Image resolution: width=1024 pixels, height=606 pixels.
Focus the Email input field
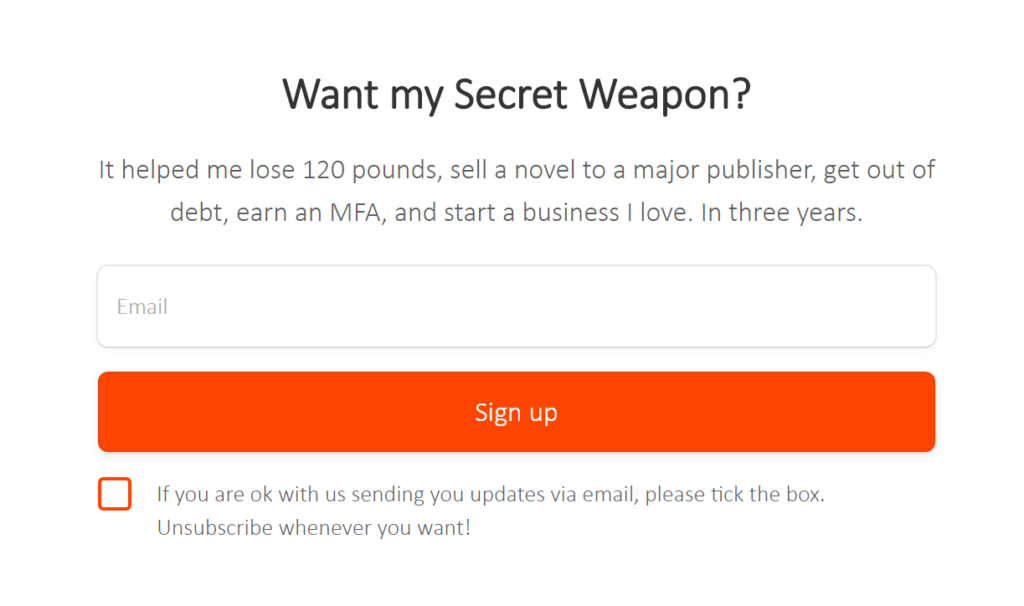click(x=517, y=306)
